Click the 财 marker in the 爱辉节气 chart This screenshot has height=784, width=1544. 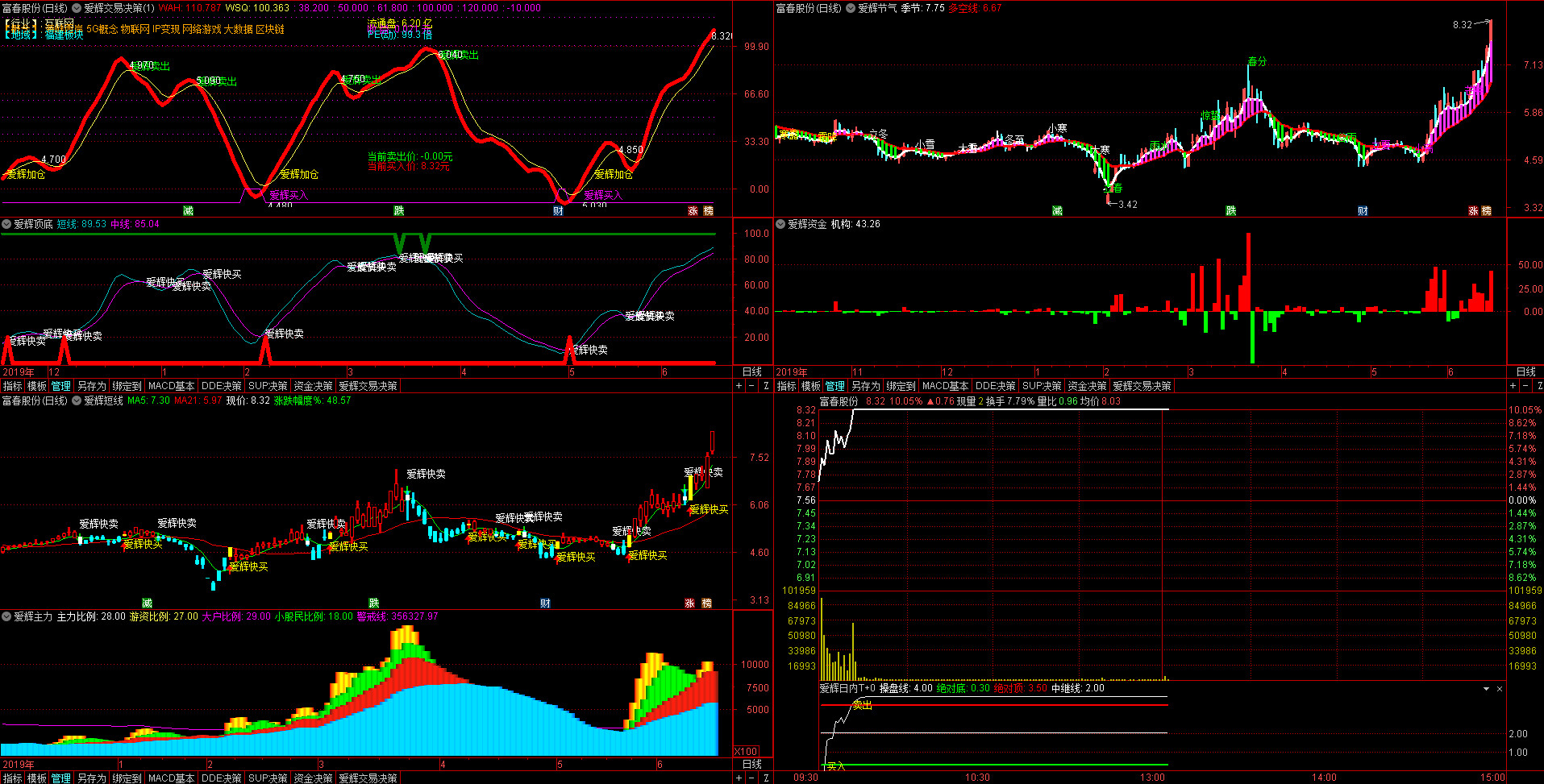[1363, 210]
